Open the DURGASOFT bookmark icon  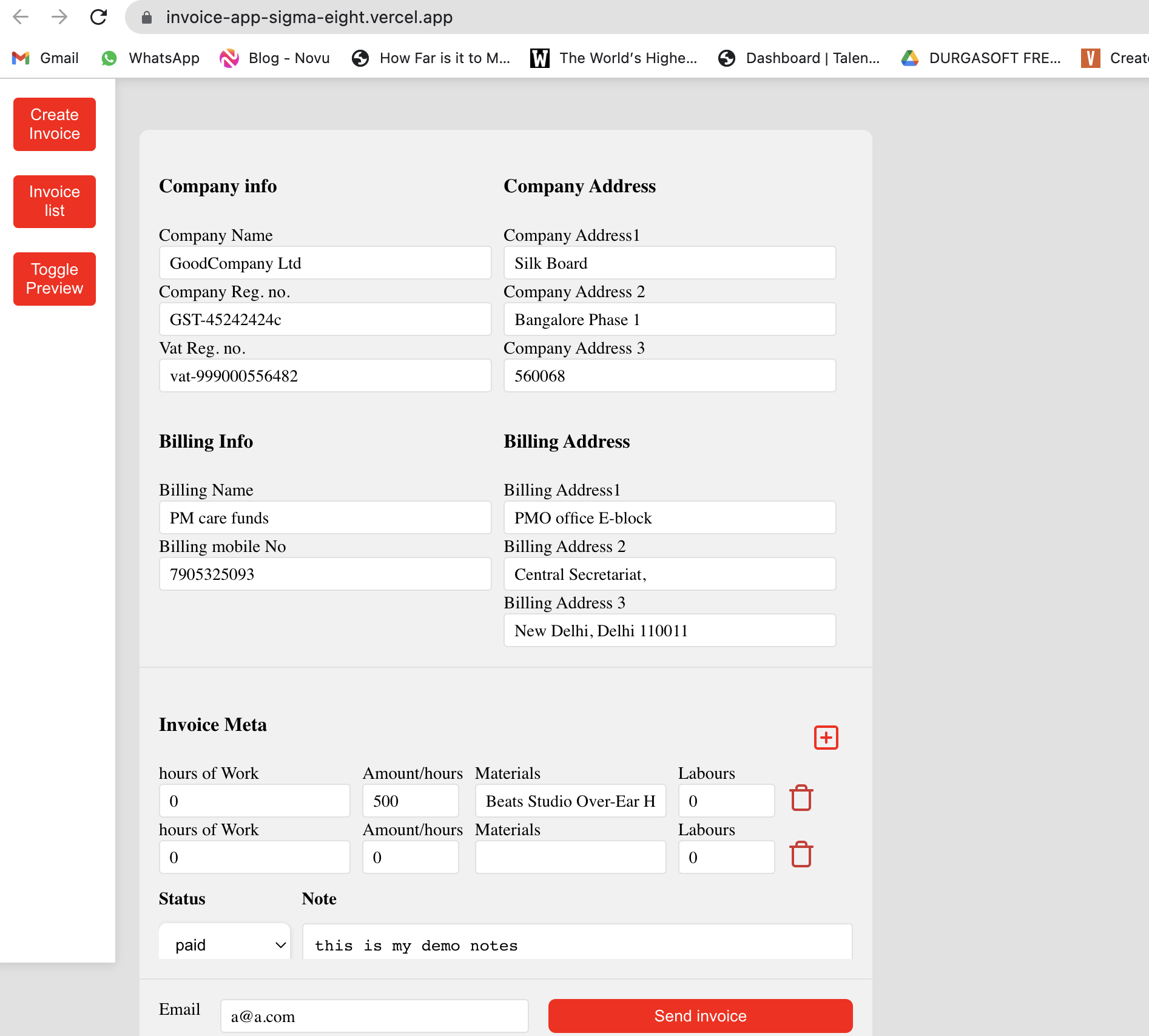(x=910, y=58)
